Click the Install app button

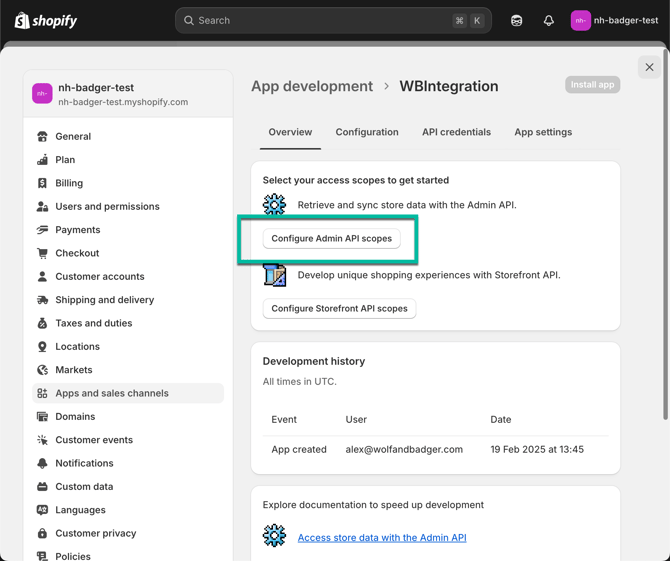(592, 85)
